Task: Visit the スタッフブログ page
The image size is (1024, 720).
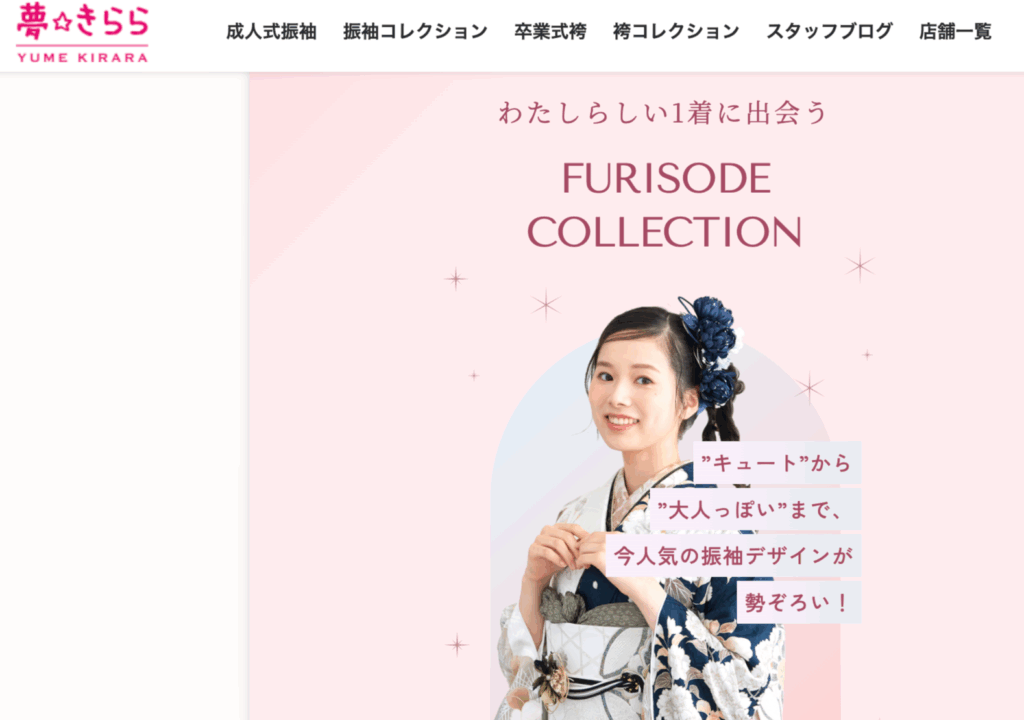Action: (x=829, y=31)
